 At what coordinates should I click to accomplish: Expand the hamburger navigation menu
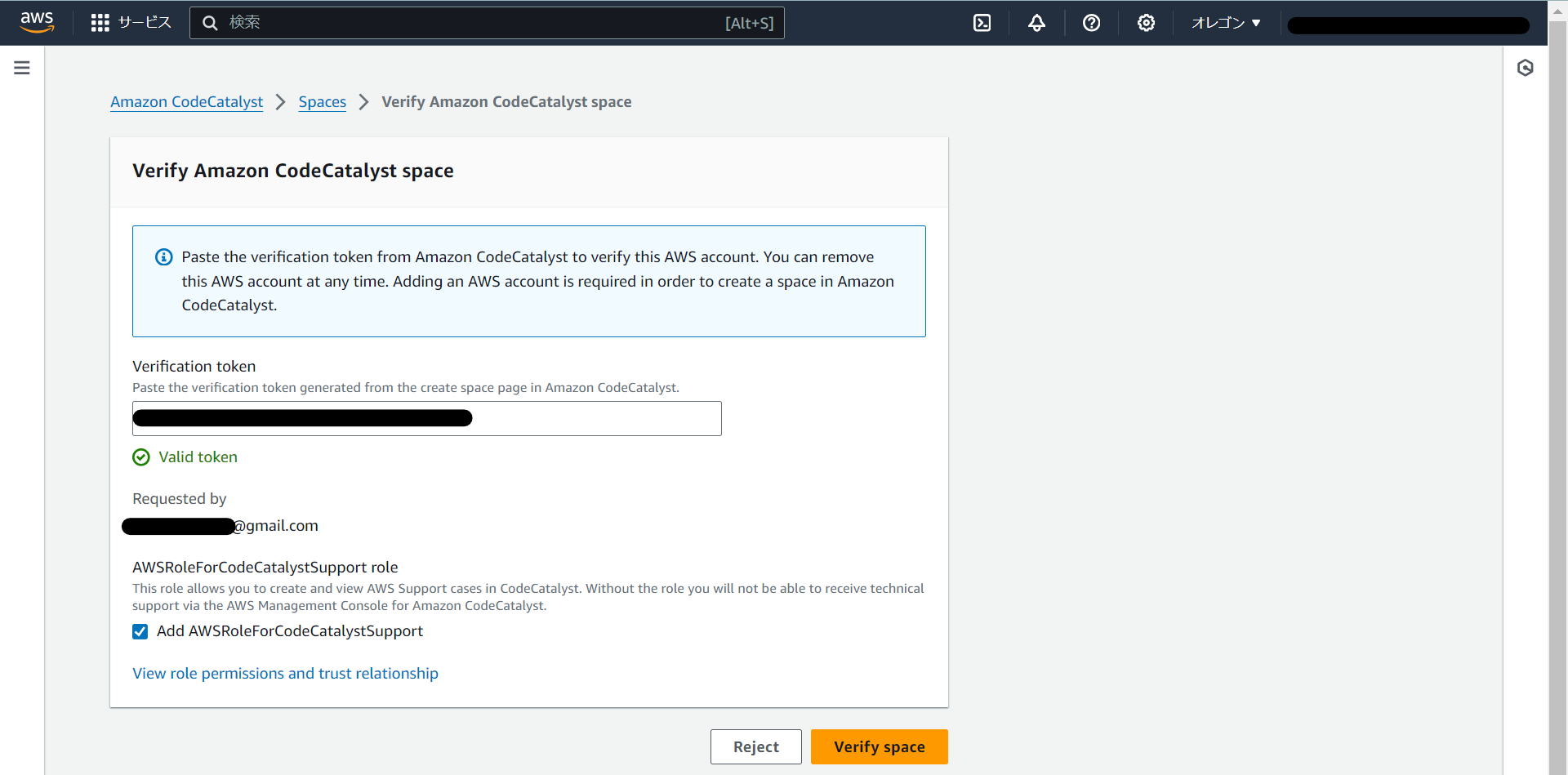click(21, 67)
